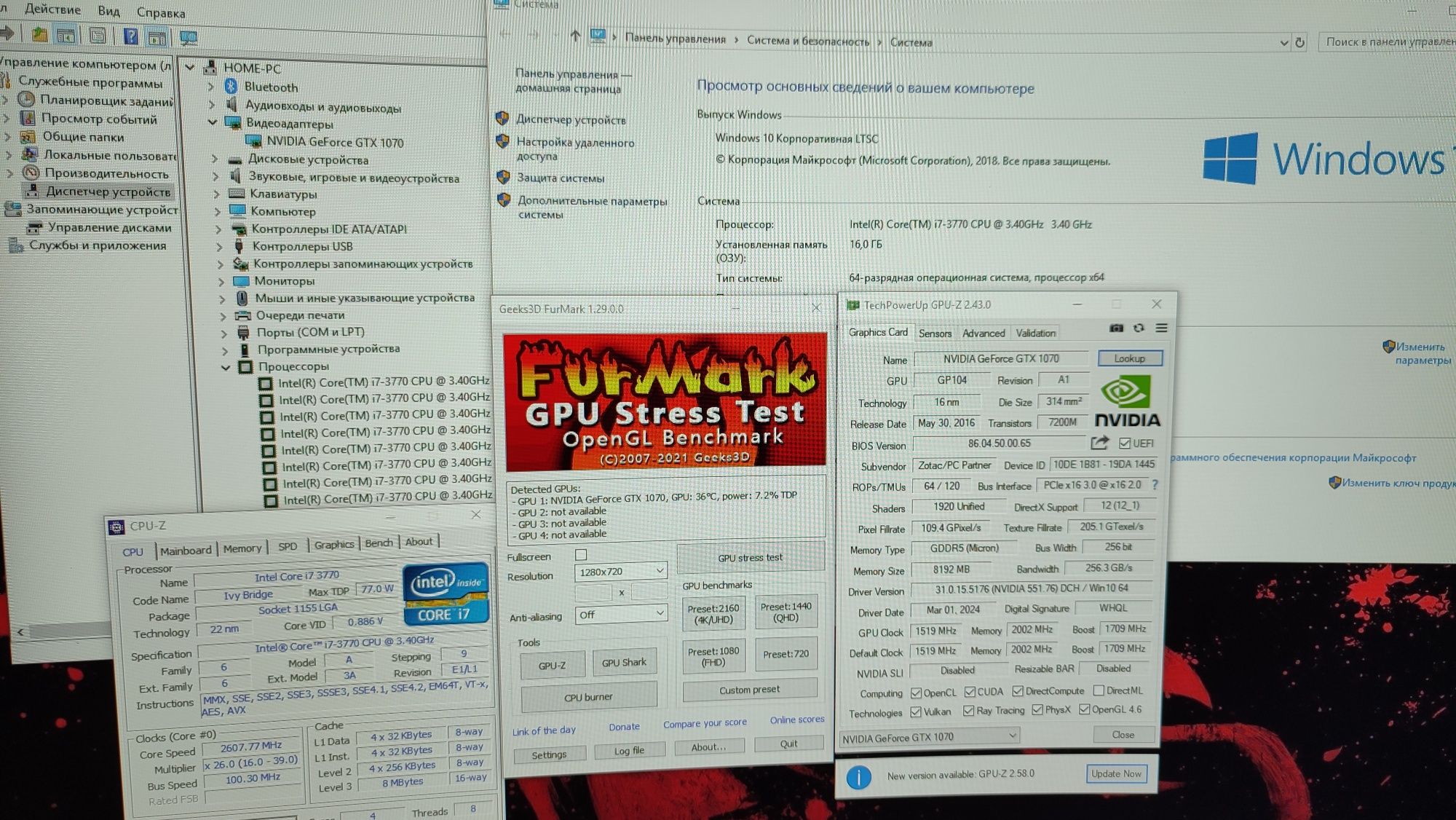This screenshot has height=820, width=1456.
Task: Open the Диспетчер устройств link in System window
Action: 571,119
